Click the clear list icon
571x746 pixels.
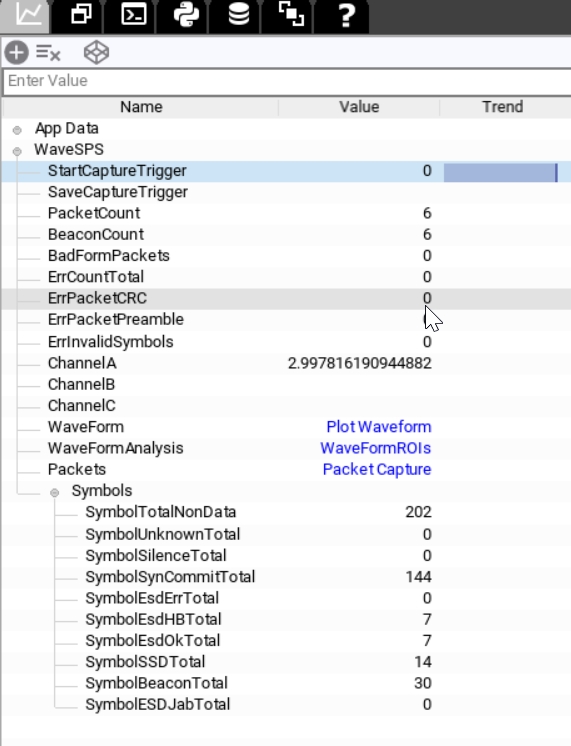pos(48,52)
